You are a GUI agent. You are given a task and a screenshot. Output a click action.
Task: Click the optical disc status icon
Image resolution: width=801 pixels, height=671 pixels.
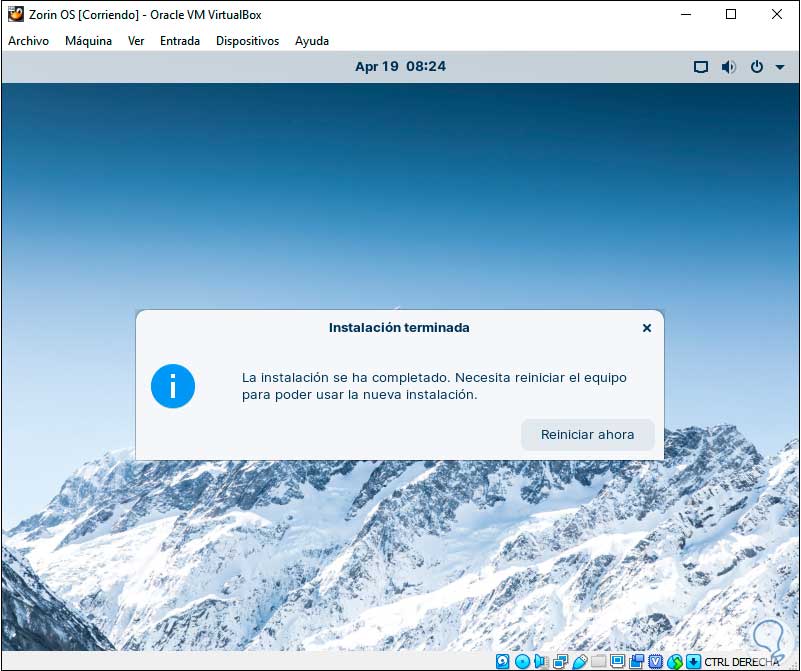point(522,661)
